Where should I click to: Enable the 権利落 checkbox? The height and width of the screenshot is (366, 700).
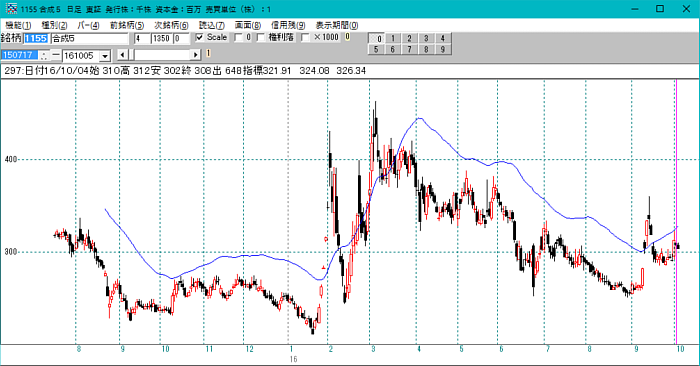[x=261, y=37]
